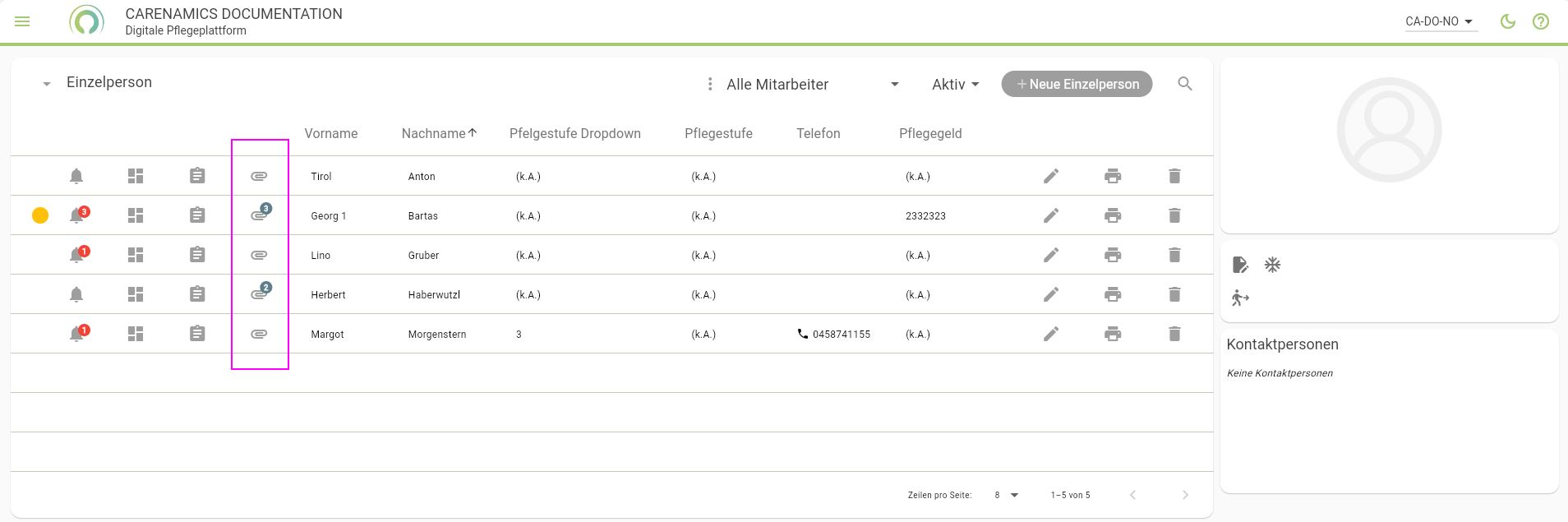Open the Aktiv status filter dropdown
1568x522 pixels.
955,84
